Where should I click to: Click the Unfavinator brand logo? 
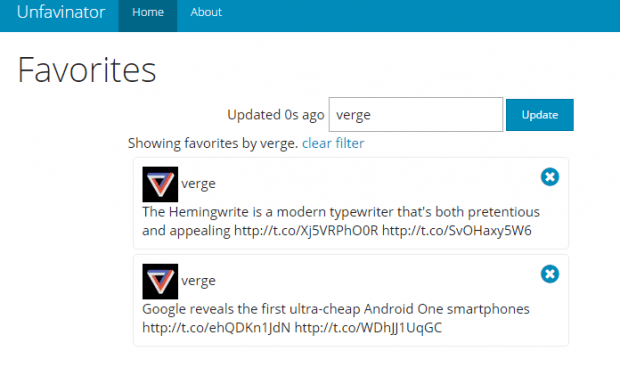tap(61, 12)
